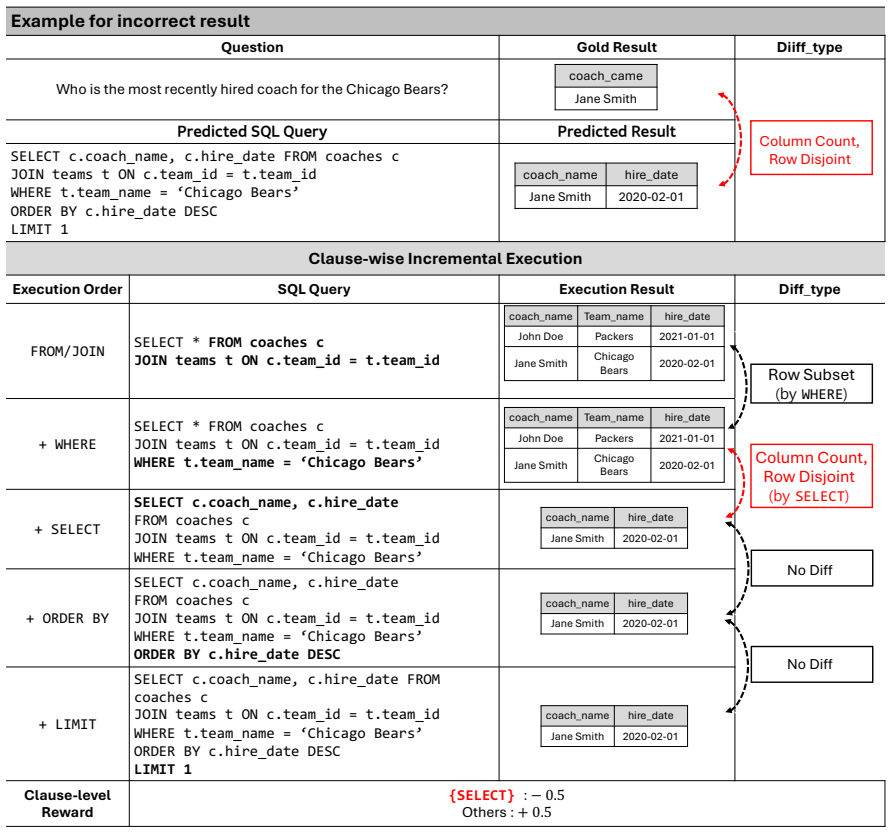Image resolution: width=892 pixels, height=833 pixels.
Task: Click the 'Execution Result' column heading
Action: 617,289
